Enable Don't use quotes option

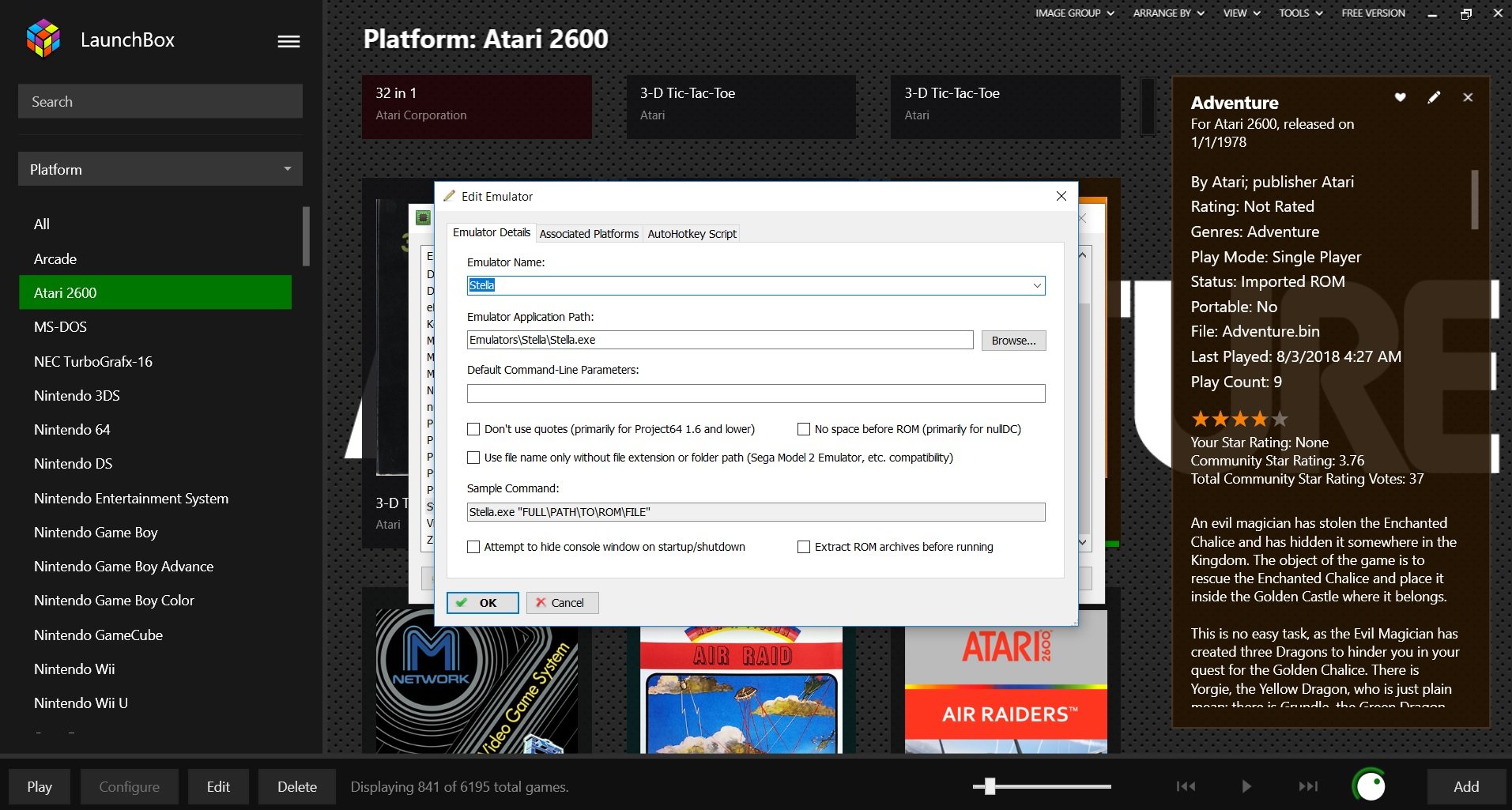coord(473,429)
